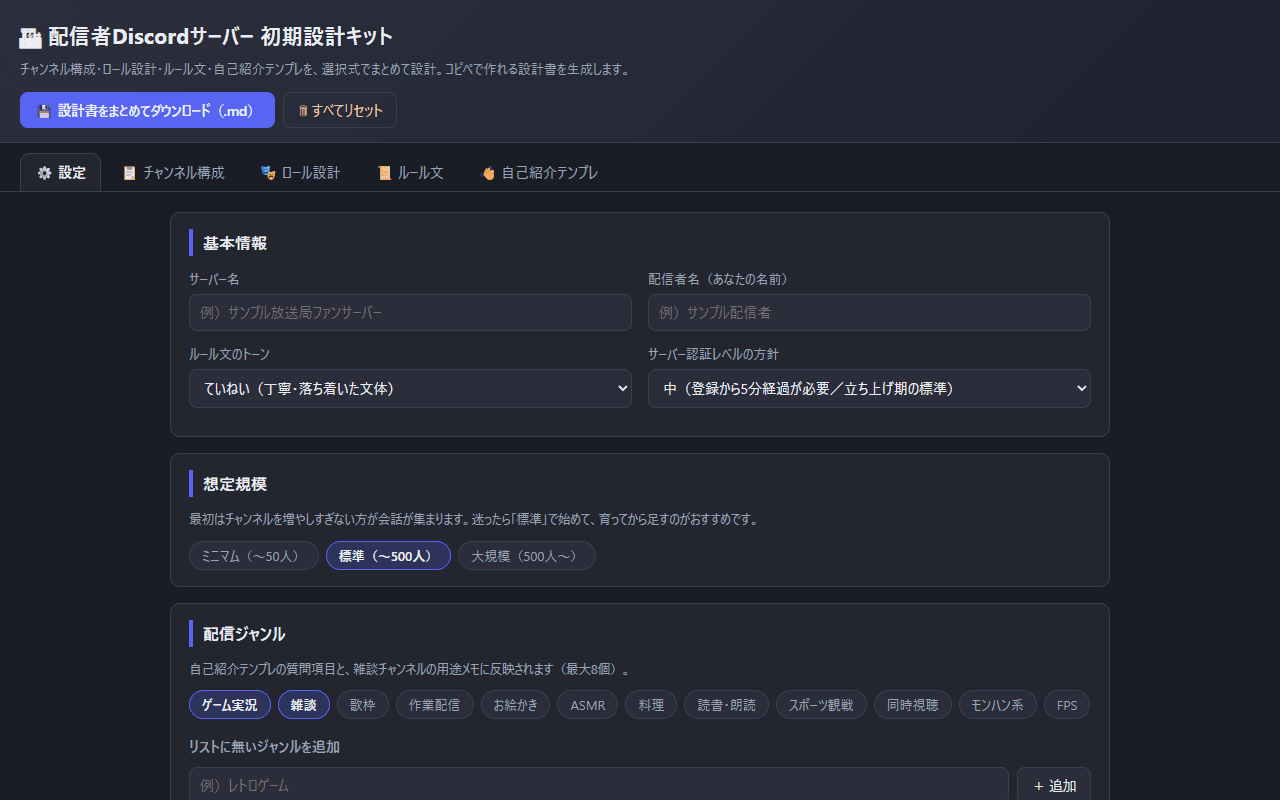
Task: Click the 配信ジャンル section heading
Action: pos(244,634)
